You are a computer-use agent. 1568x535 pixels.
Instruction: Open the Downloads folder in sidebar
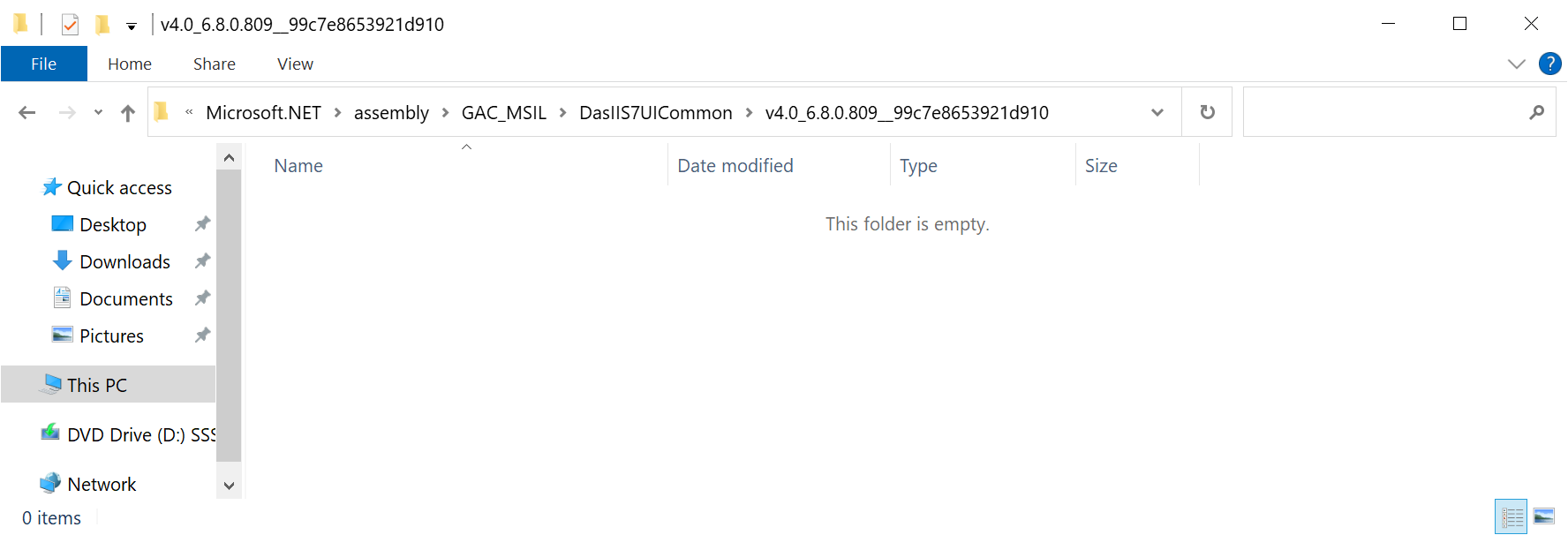point(124,262)
